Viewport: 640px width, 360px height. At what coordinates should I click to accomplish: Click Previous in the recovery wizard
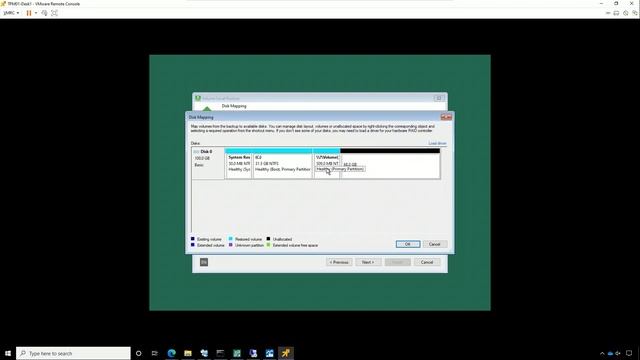pos(339,262)
